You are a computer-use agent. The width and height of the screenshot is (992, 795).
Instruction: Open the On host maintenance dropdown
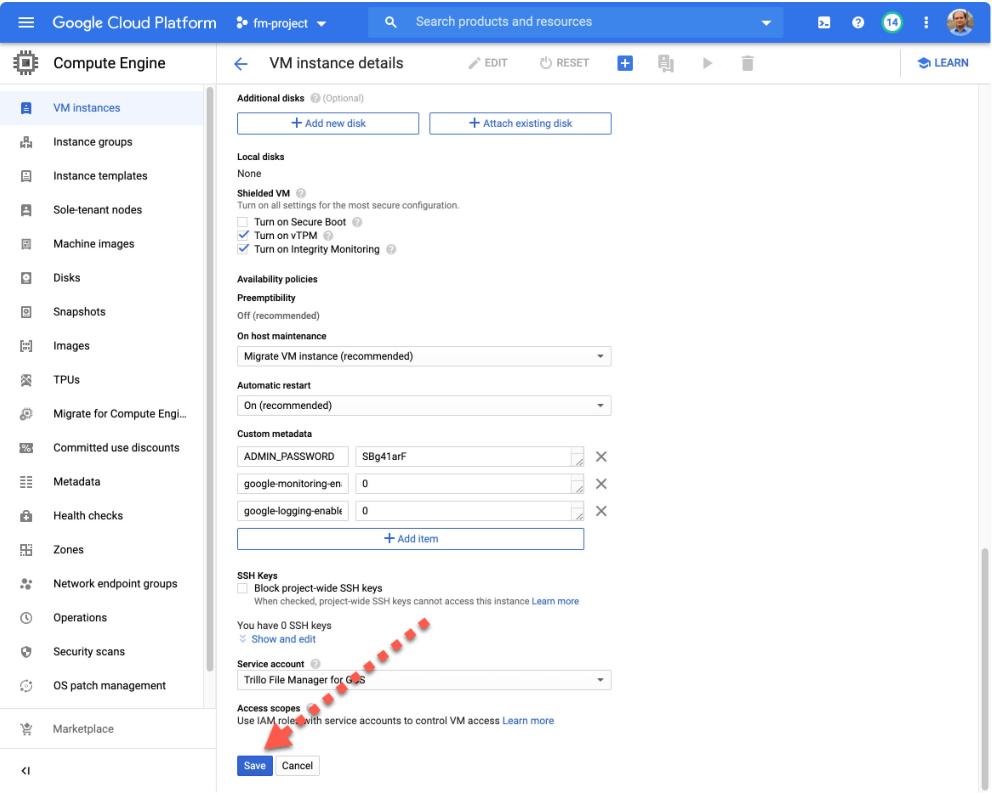(x=424, y=357)
